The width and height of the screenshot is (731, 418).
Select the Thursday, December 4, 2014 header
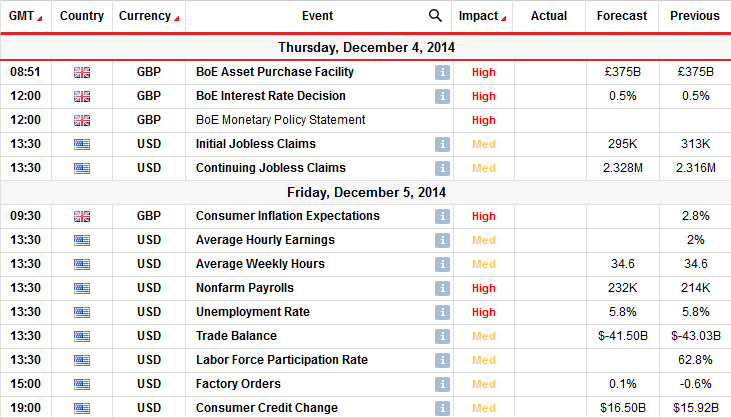tap(366, 48)
